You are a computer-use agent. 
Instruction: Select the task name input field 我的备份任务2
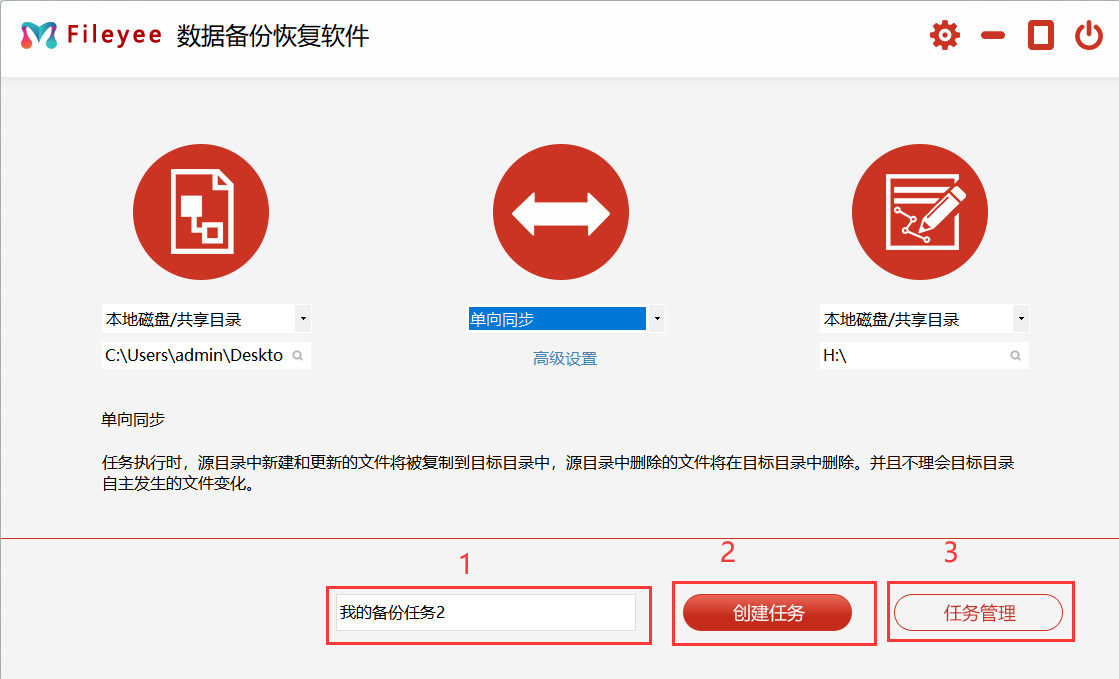(x=486, y=611)
